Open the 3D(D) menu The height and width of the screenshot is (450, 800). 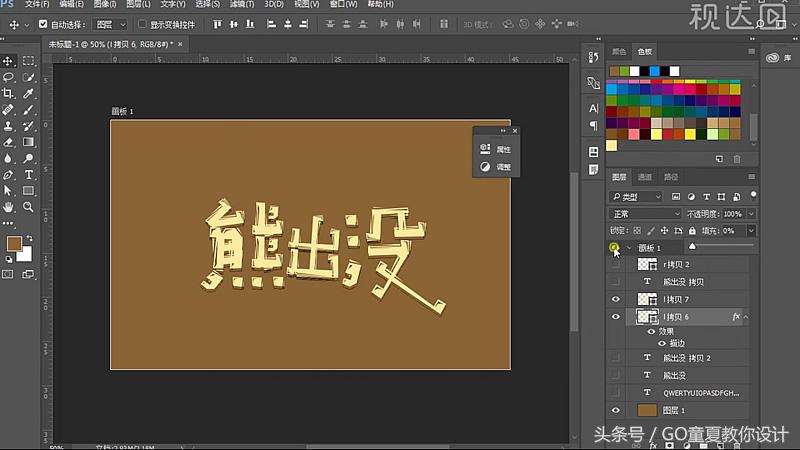274,4
